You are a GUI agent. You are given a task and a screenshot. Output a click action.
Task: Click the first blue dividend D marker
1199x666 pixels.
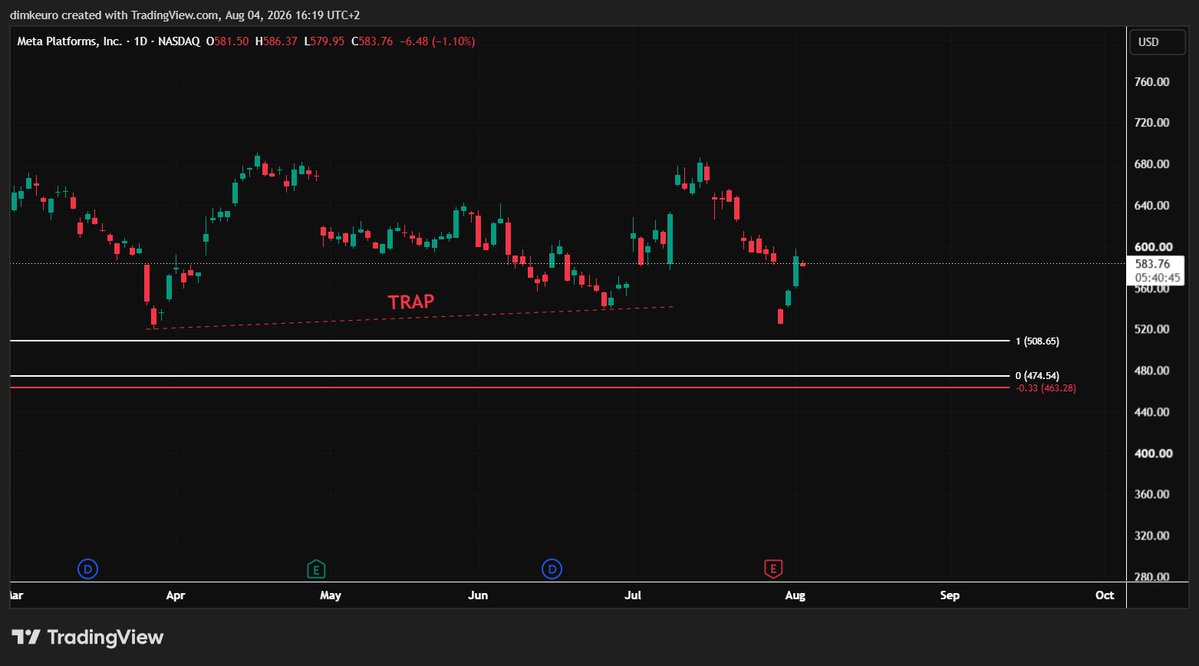click(88, 569)
